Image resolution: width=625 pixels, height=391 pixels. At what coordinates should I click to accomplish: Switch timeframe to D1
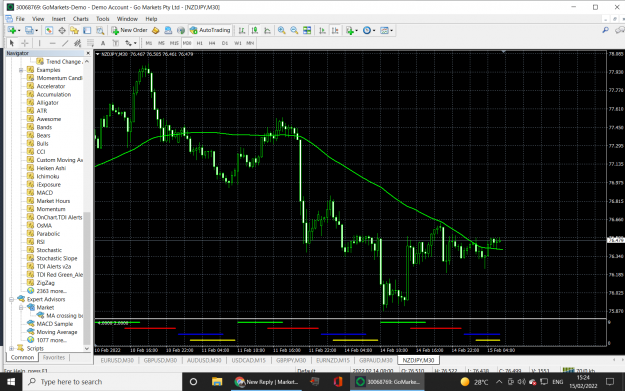pyautogui.click(x=225, y=43)
